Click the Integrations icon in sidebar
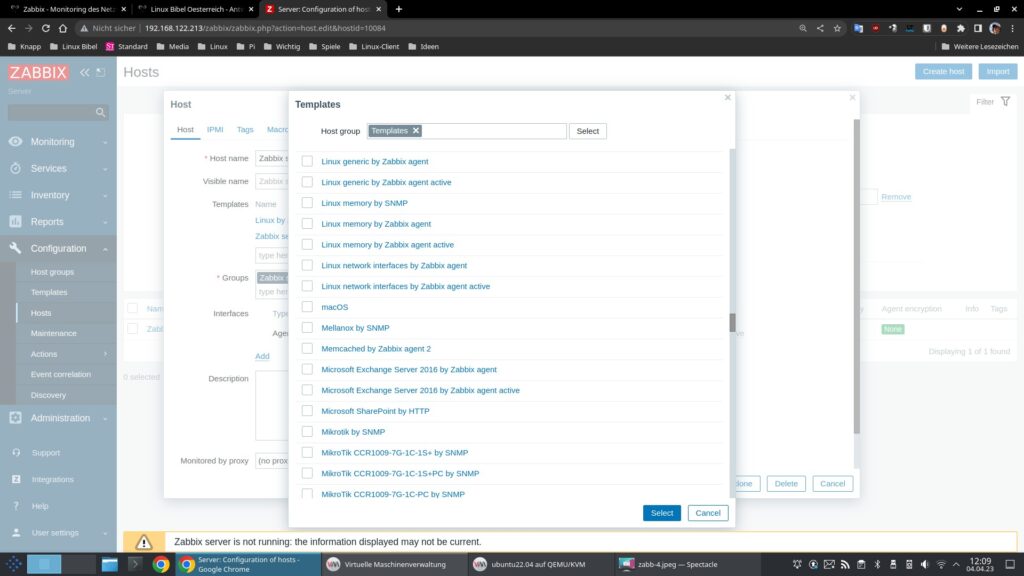This screenshot has height=576, width=1024. pyautogui.click(x=16, y=479)
